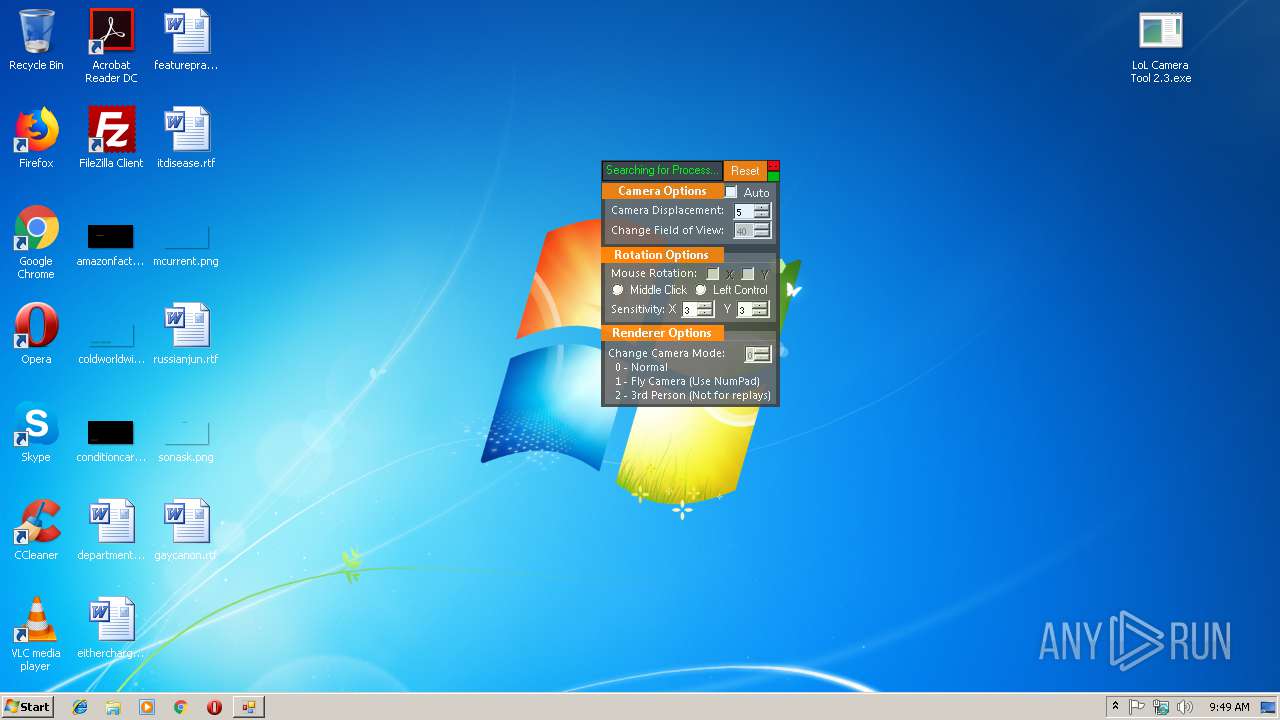Select the russianjun.rtf document icon
This screenshot has height=720, width=1280.
tap(186, 335)
